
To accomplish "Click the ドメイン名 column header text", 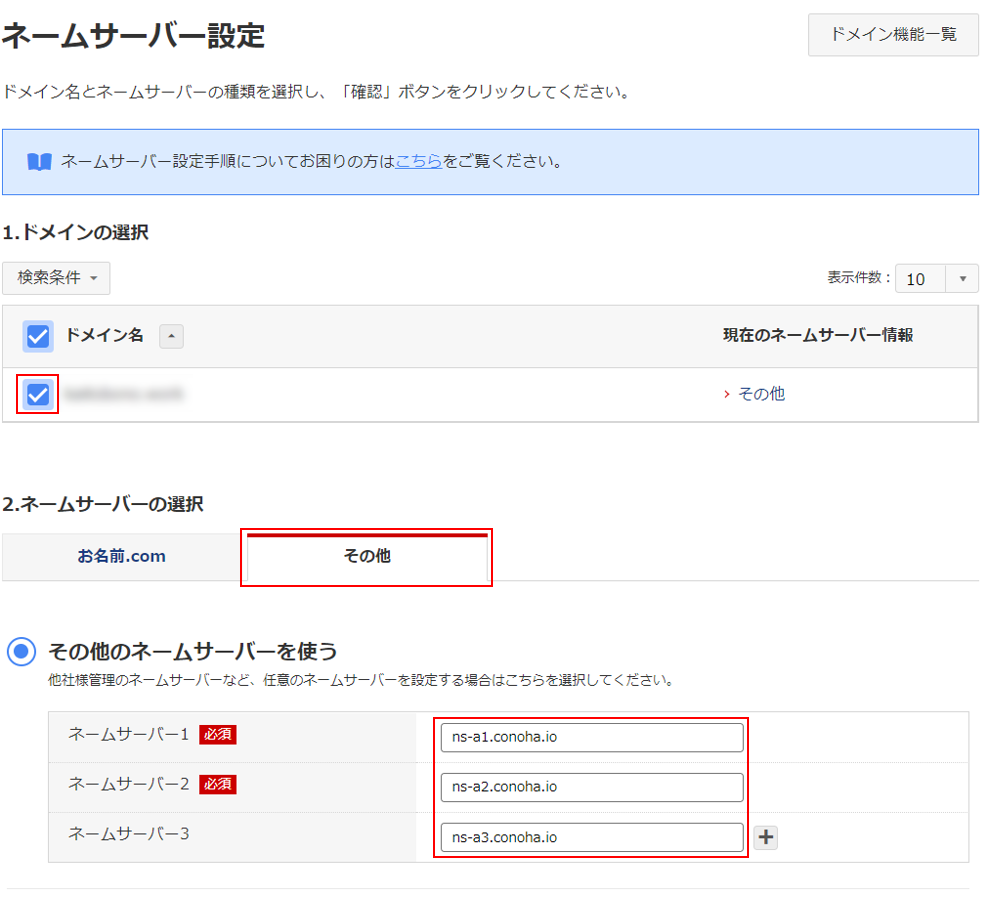I will pyautogui.click(x=105, y=335).
